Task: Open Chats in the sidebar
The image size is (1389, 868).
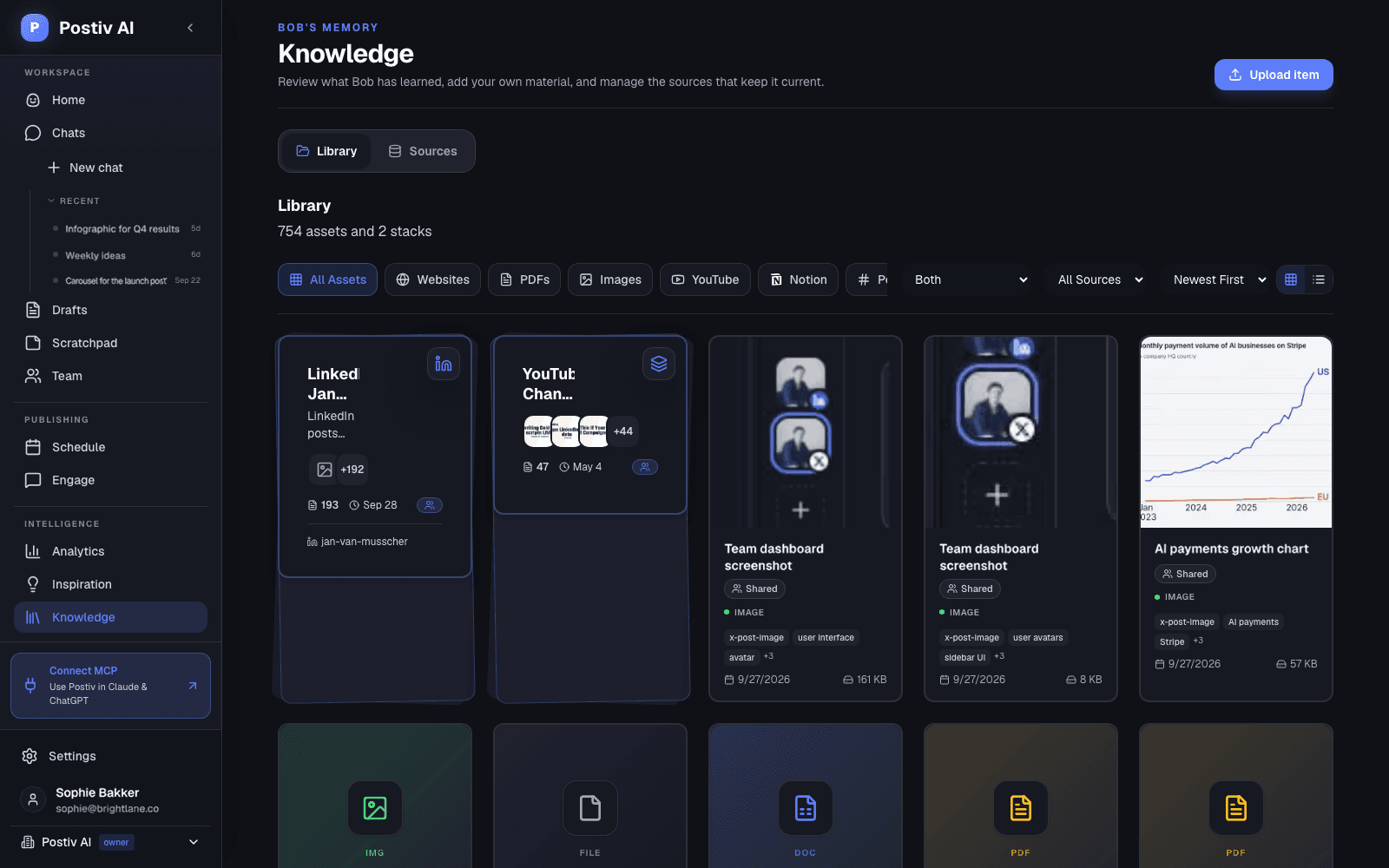Action: (x=110, y=133)
